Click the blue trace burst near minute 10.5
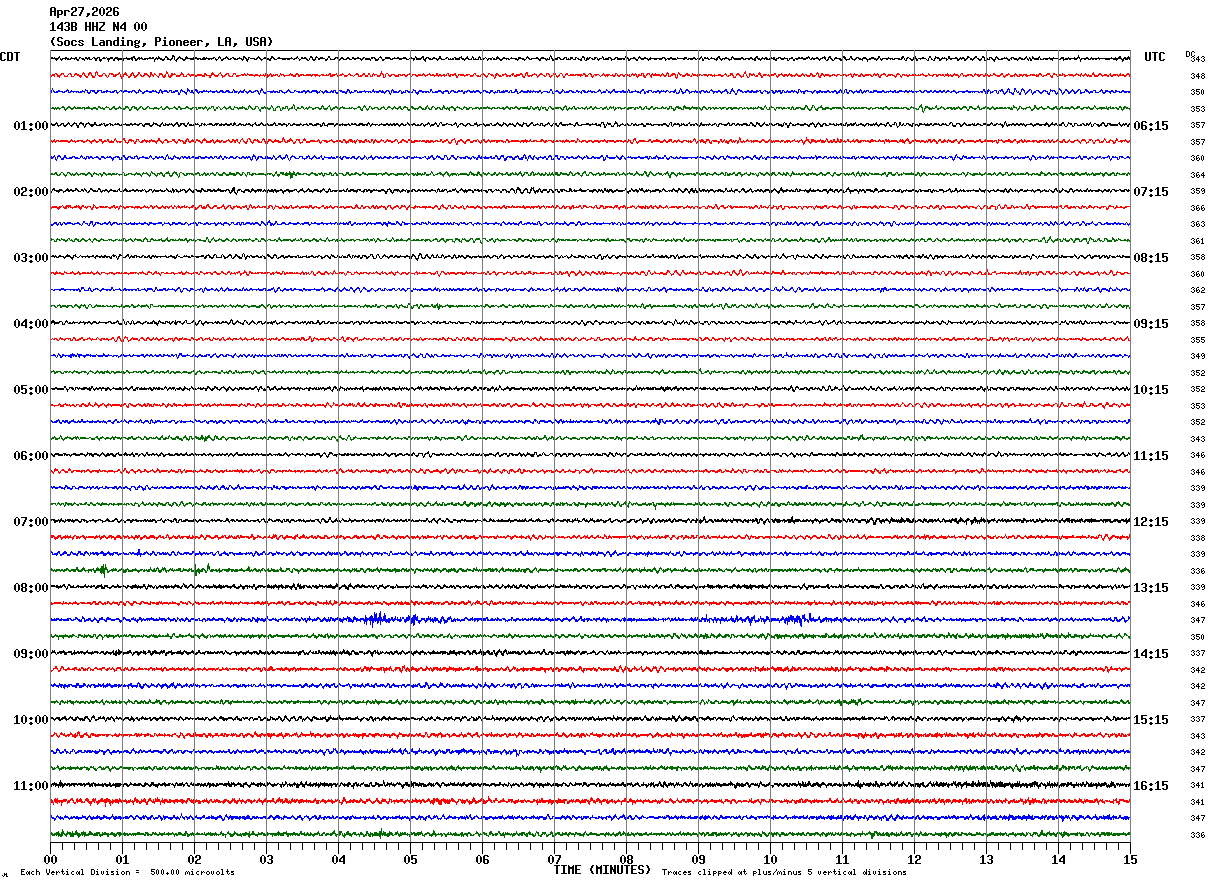The width and height of the screenshot is (1210, 886). click(795, 619)
